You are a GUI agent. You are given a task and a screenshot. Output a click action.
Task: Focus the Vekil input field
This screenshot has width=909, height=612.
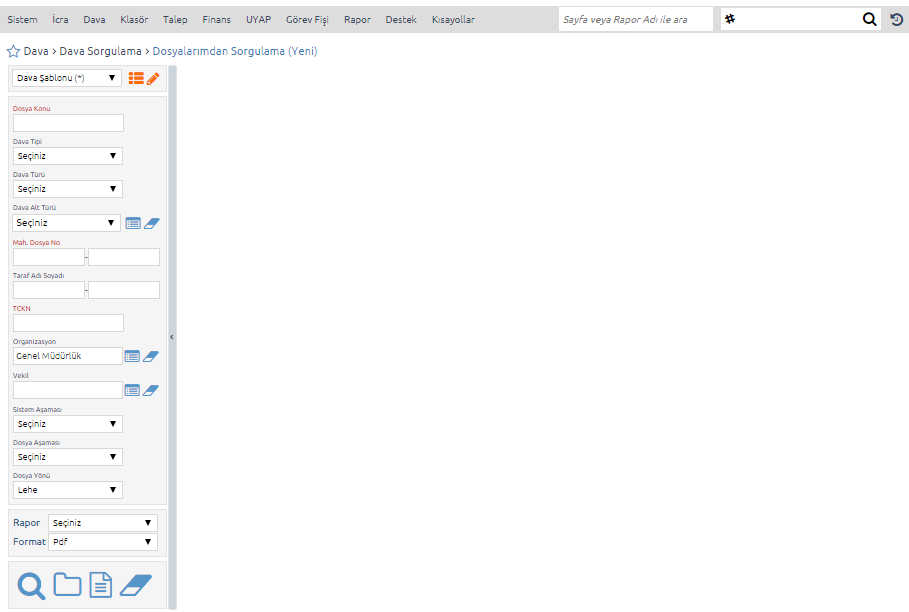point(67,390)
